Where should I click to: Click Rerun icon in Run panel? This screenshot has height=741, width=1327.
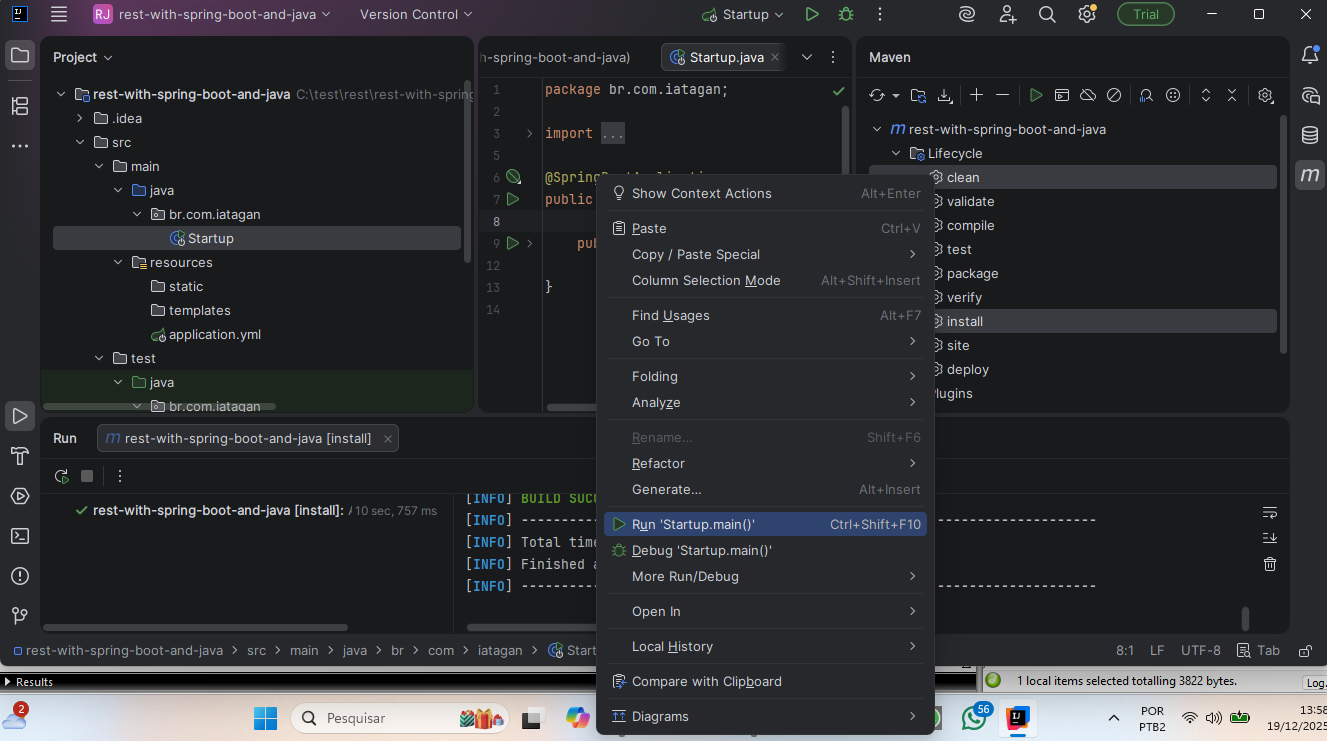[x=62, y=476]
